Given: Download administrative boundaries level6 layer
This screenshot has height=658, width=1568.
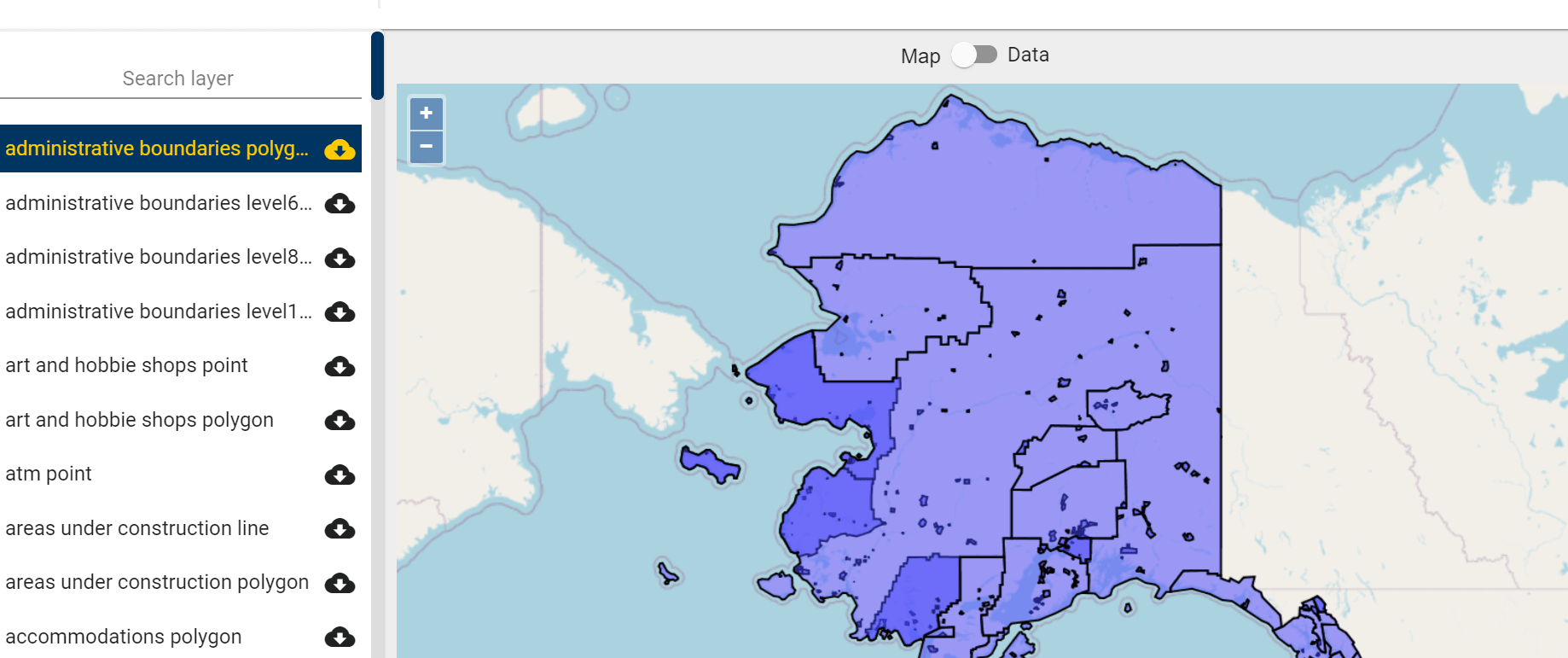Looking at the screenshot, I should tap(340, 204).
